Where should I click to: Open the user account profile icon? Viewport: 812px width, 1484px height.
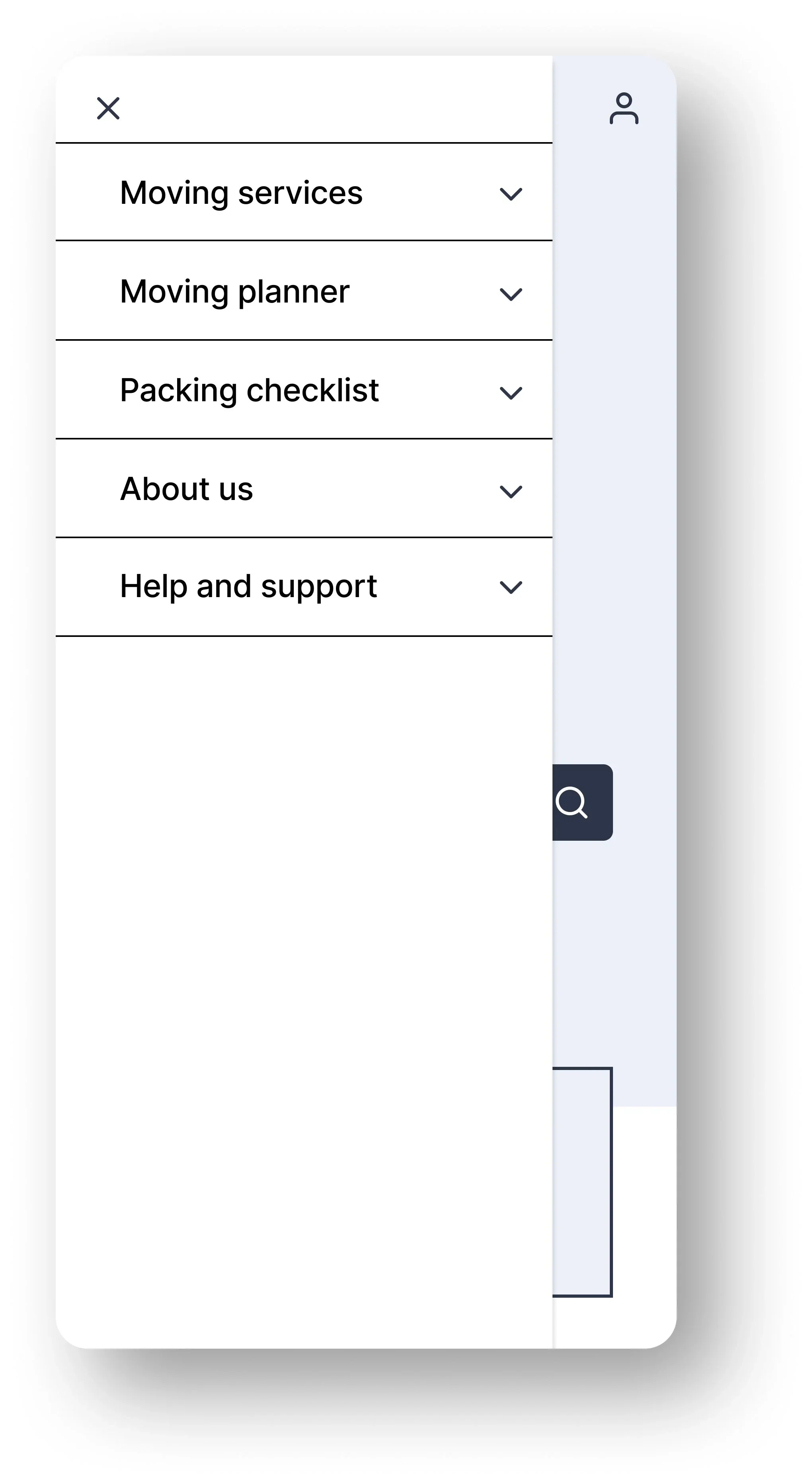pyautogui.click(x=624, y=108)
